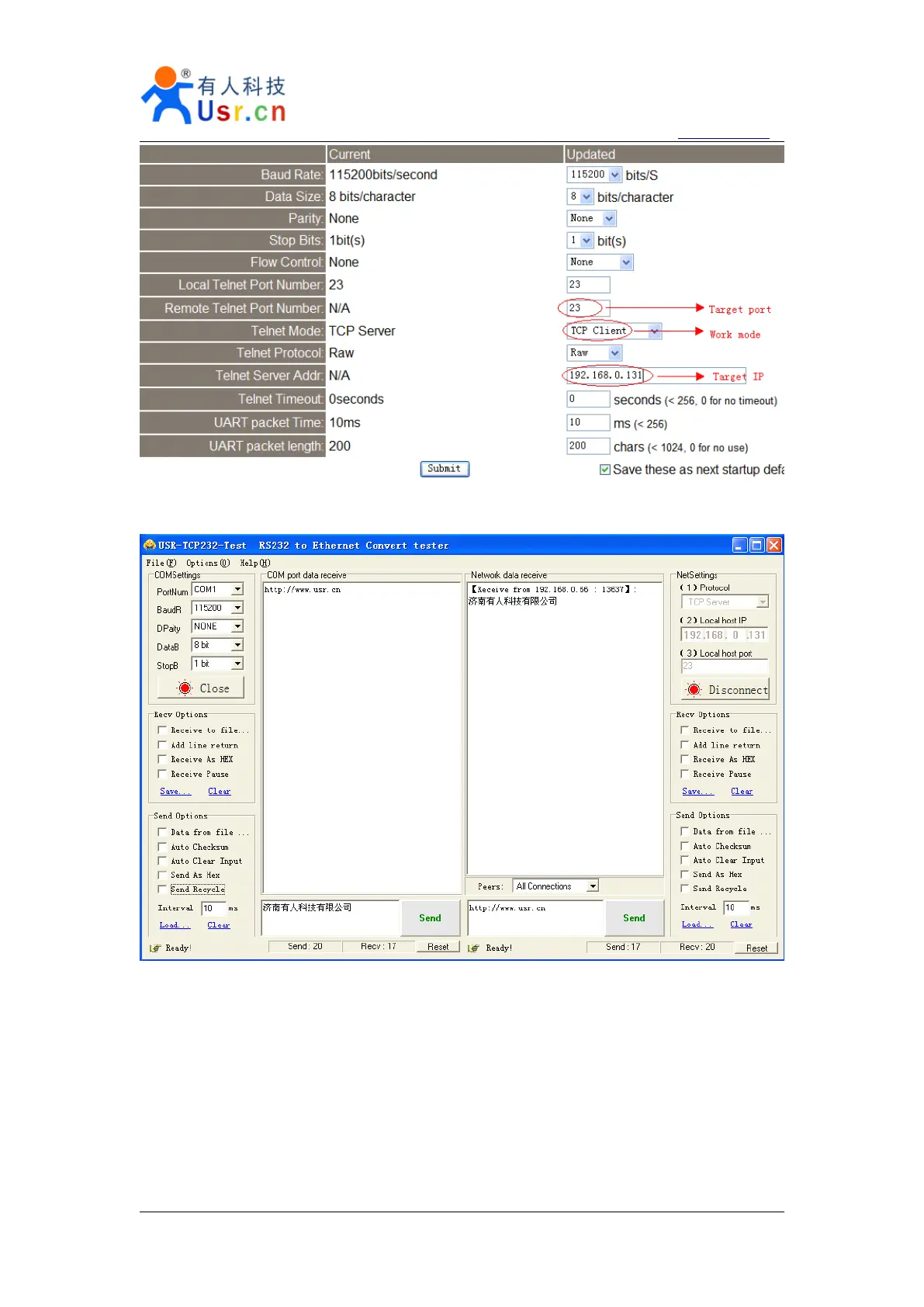Click network Send Options Load link
This screenshot has height=1307, width=924.
tap(697, 924)
